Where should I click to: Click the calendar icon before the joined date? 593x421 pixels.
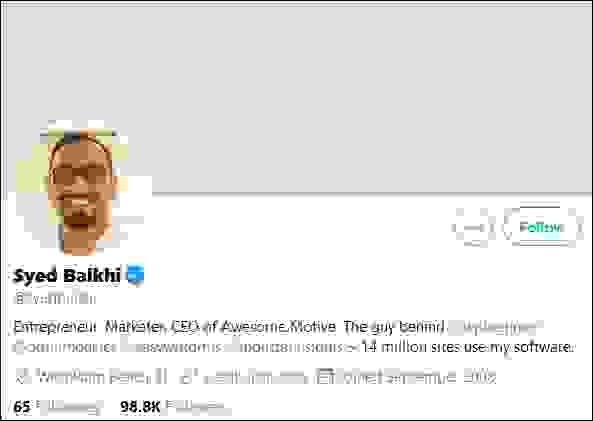pos(323,378)
